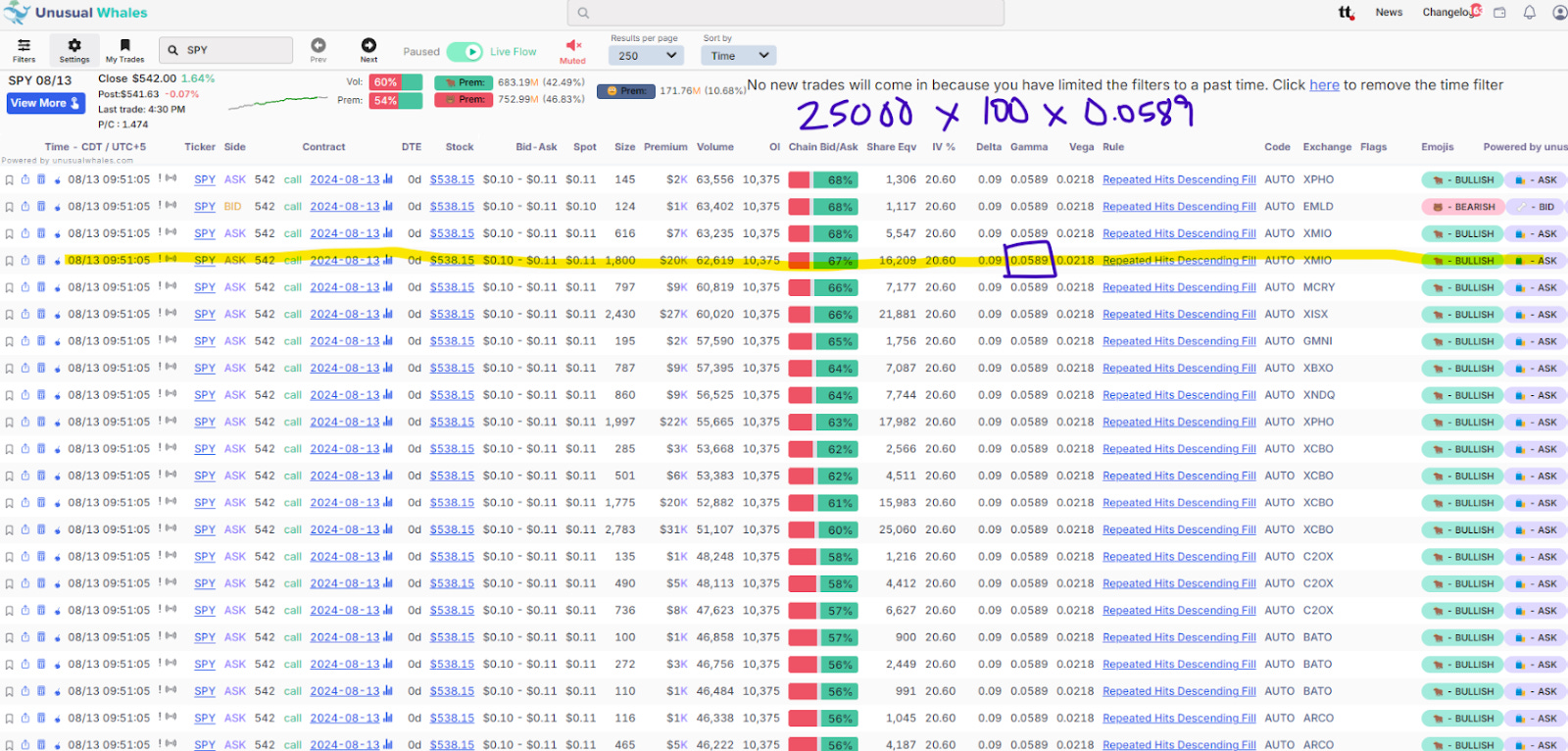Select size 100 BATO row
This screenshot has height=751, width=1568.
(784, 638)
